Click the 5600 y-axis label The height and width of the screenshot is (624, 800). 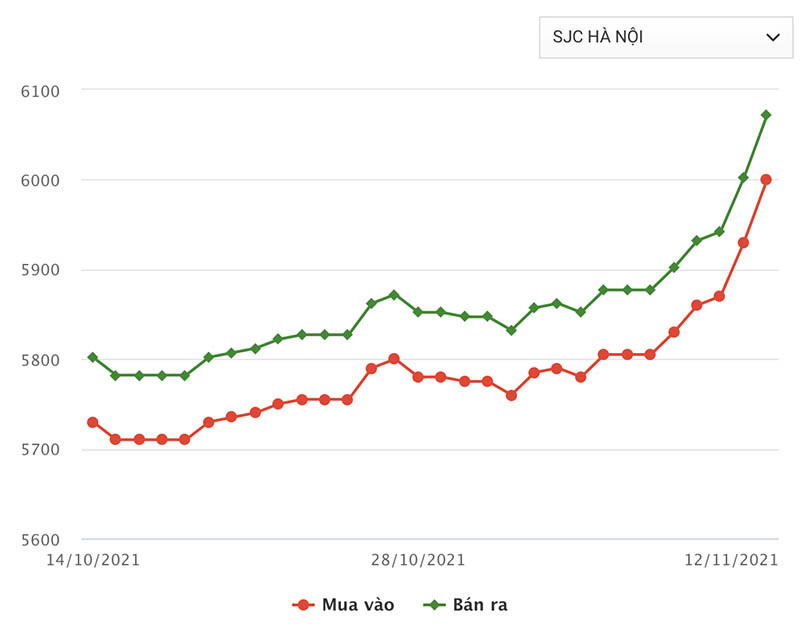point(41,540)
